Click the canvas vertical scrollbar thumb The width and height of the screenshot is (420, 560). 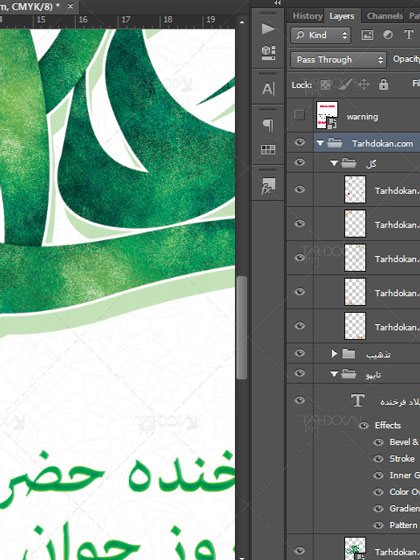pos(242,327)
